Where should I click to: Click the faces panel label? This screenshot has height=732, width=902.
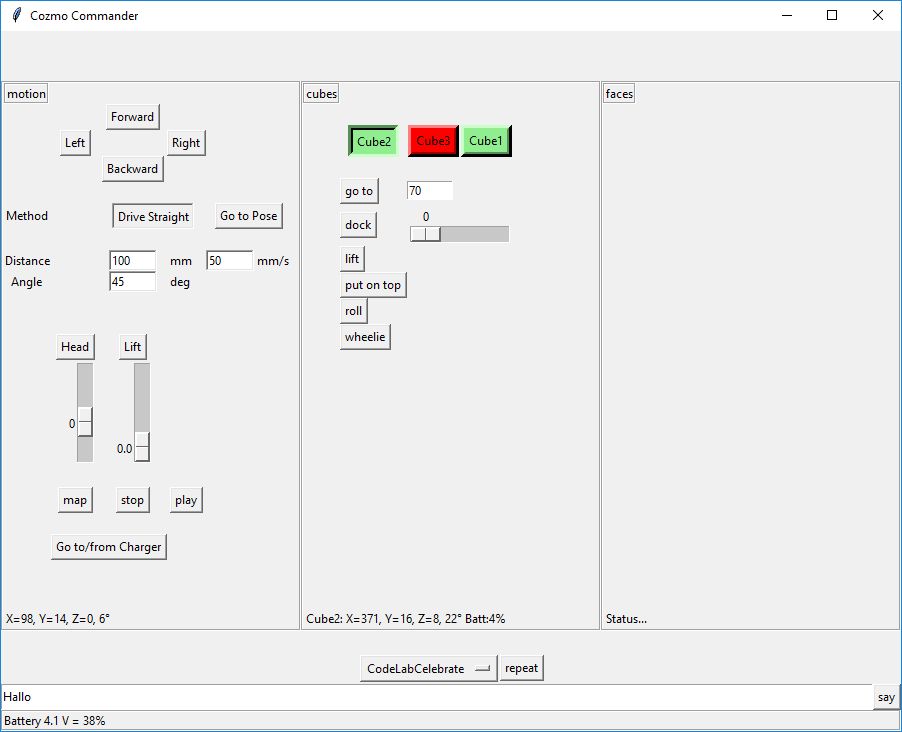click(x=619, y=94)
